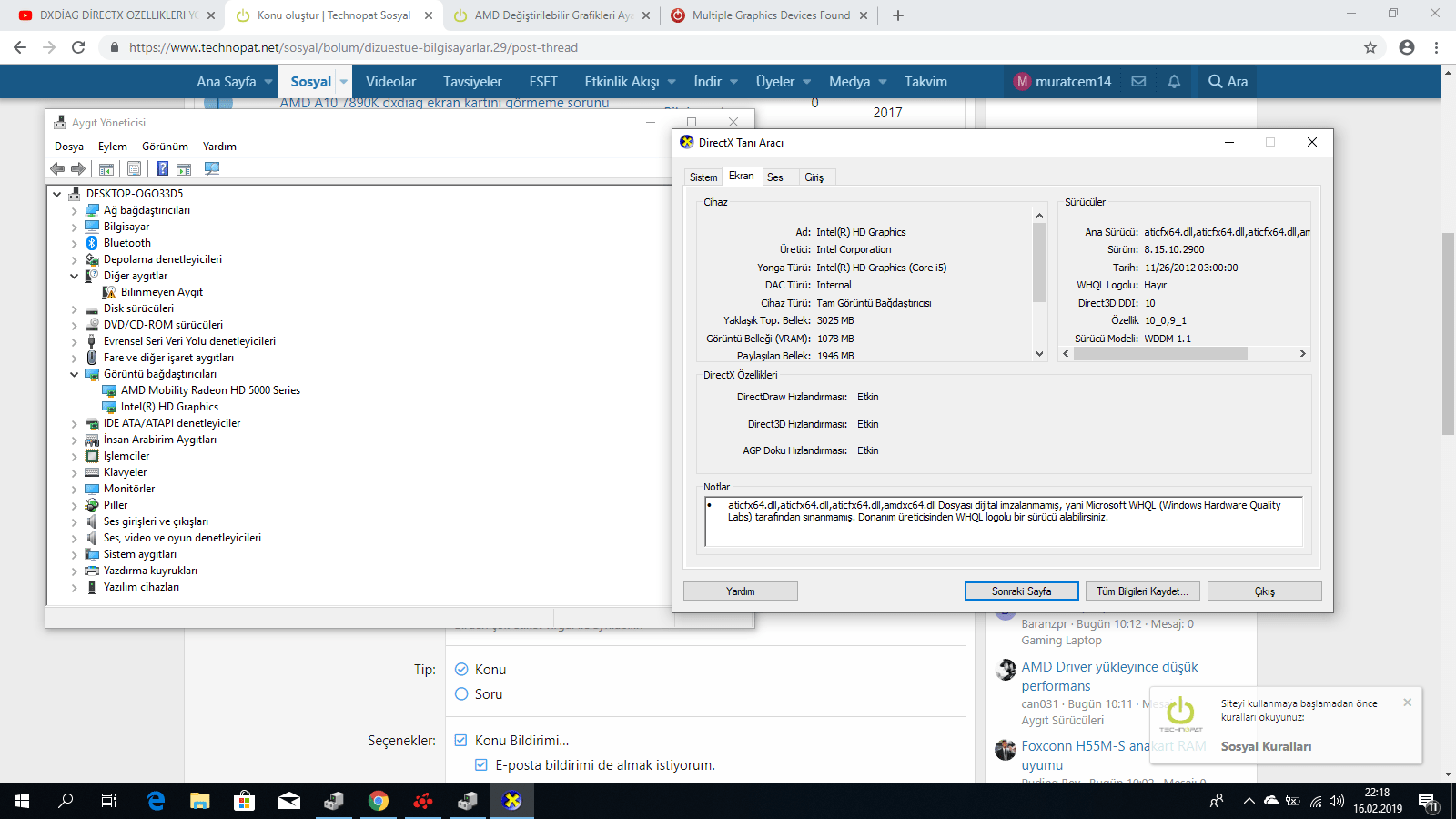The image size is (1456, 819).
Task: Click the monitor scan-hardware icon in Aygıt Yöneticisi toolbar
Action: click(212, 168)
